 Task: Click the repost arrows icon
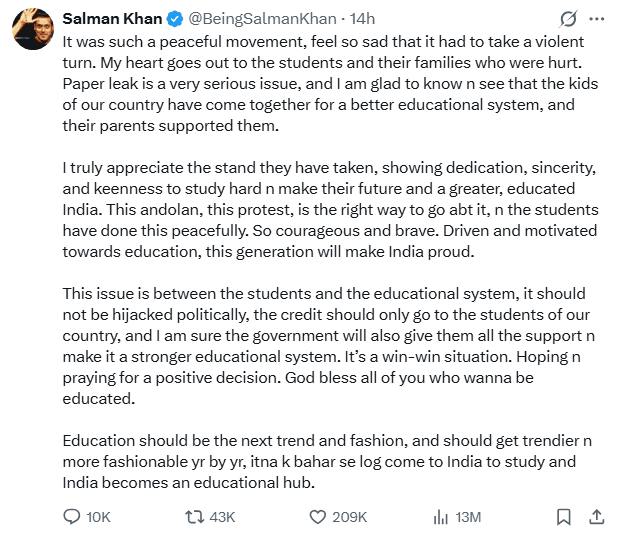pos(195,517)
